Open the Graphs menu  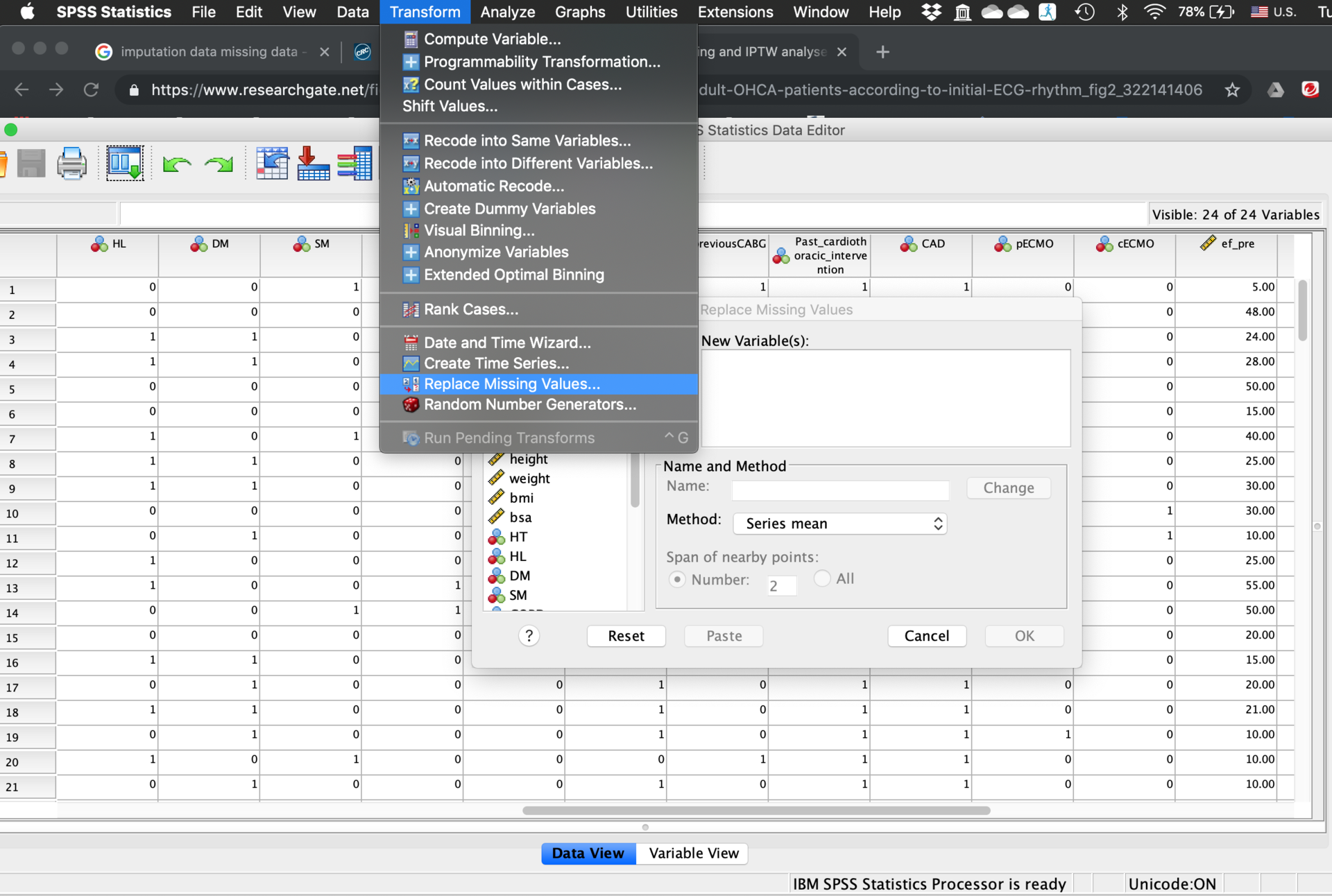pos(580,12)
